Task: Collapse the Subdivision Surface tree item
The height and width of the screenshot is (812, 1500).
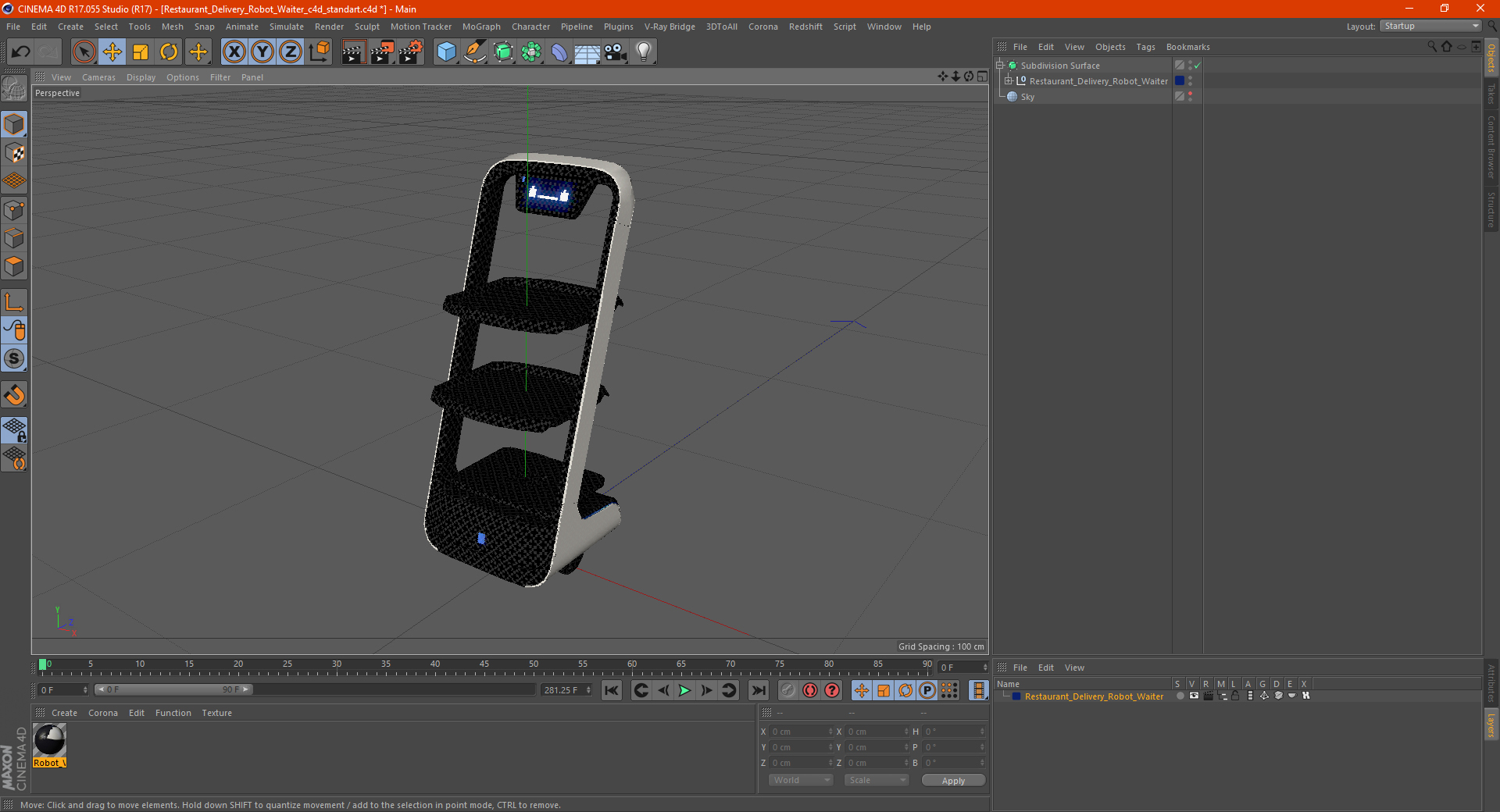Action: [x=1000, y=66]
